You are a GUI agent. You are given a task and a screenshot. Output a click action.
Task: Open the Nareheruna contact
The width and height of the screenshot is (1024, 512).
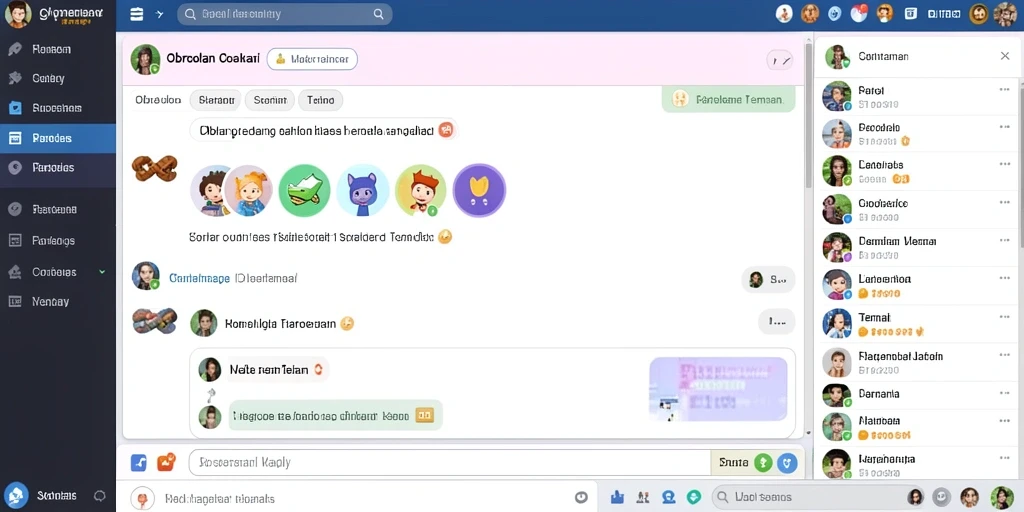(917, 465)
